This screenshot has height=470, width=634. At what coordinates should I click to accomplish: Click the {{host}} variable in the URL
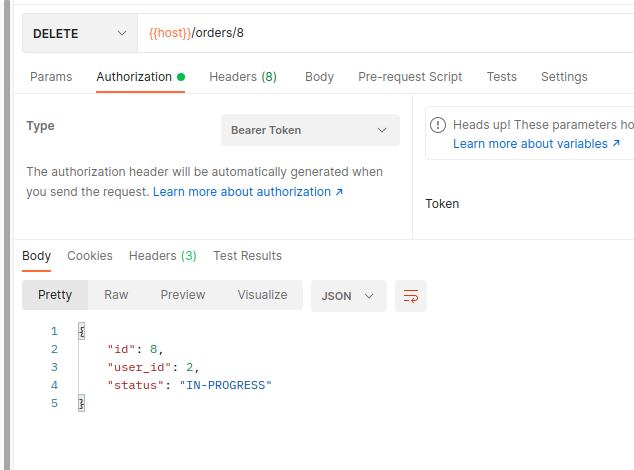[x=170, y=33]
